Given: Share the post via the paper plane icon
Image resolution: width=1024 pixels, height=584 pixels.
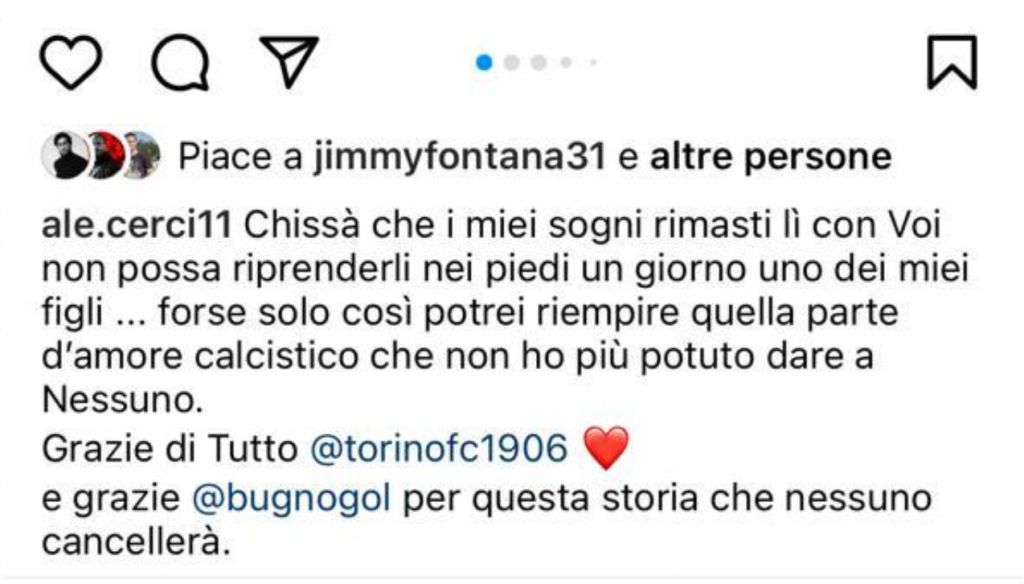Looking at the screenshot, I should pyautogui.click(x=289, y=61).
